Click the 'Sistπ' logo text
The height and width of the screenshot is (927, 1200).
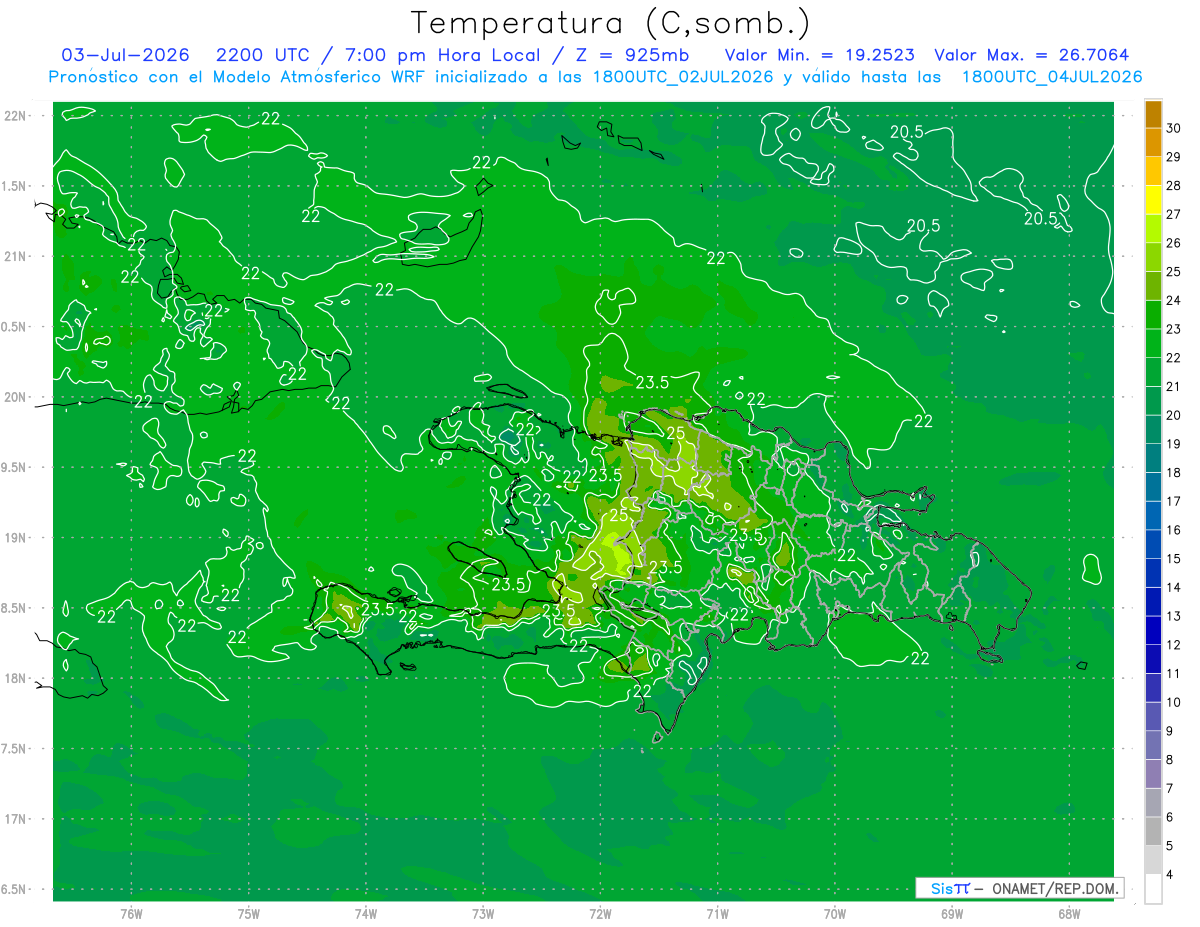[950, 888]
